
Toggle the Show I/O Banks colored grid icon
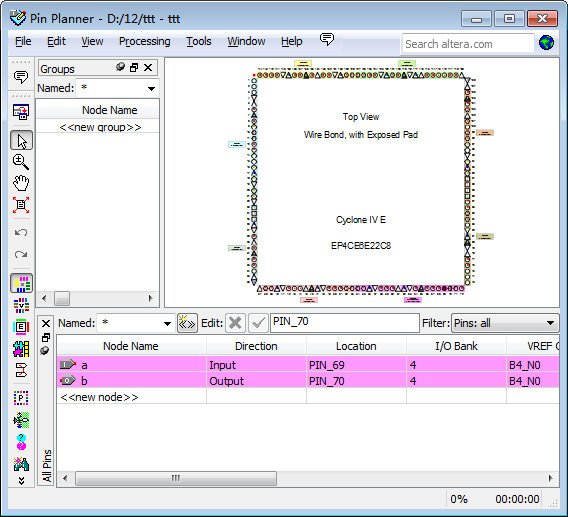21,283
